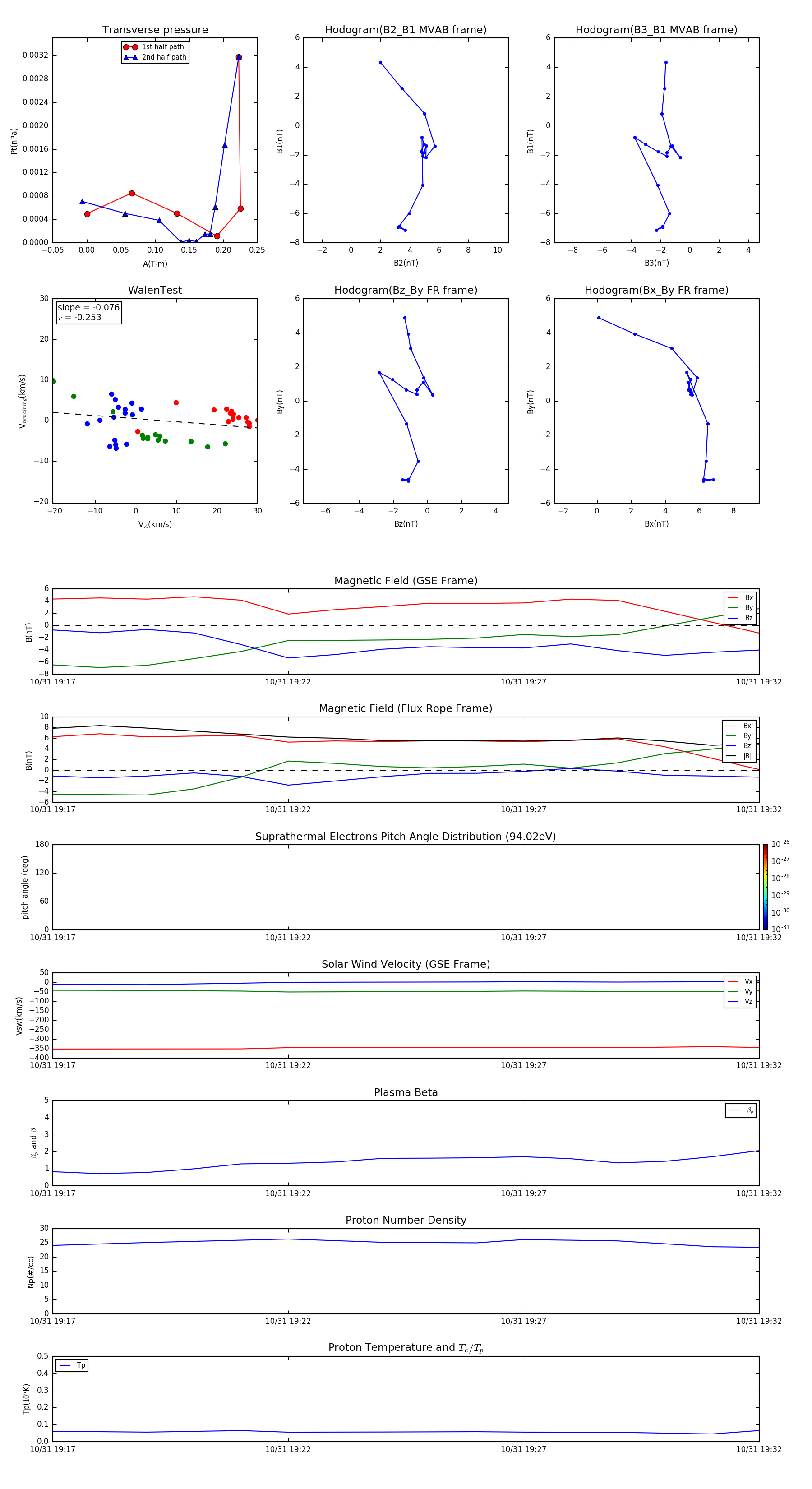Click the 'Bx' legend entry in GSE panel
Screen dimensions: 812x1489
coord(740,598)
